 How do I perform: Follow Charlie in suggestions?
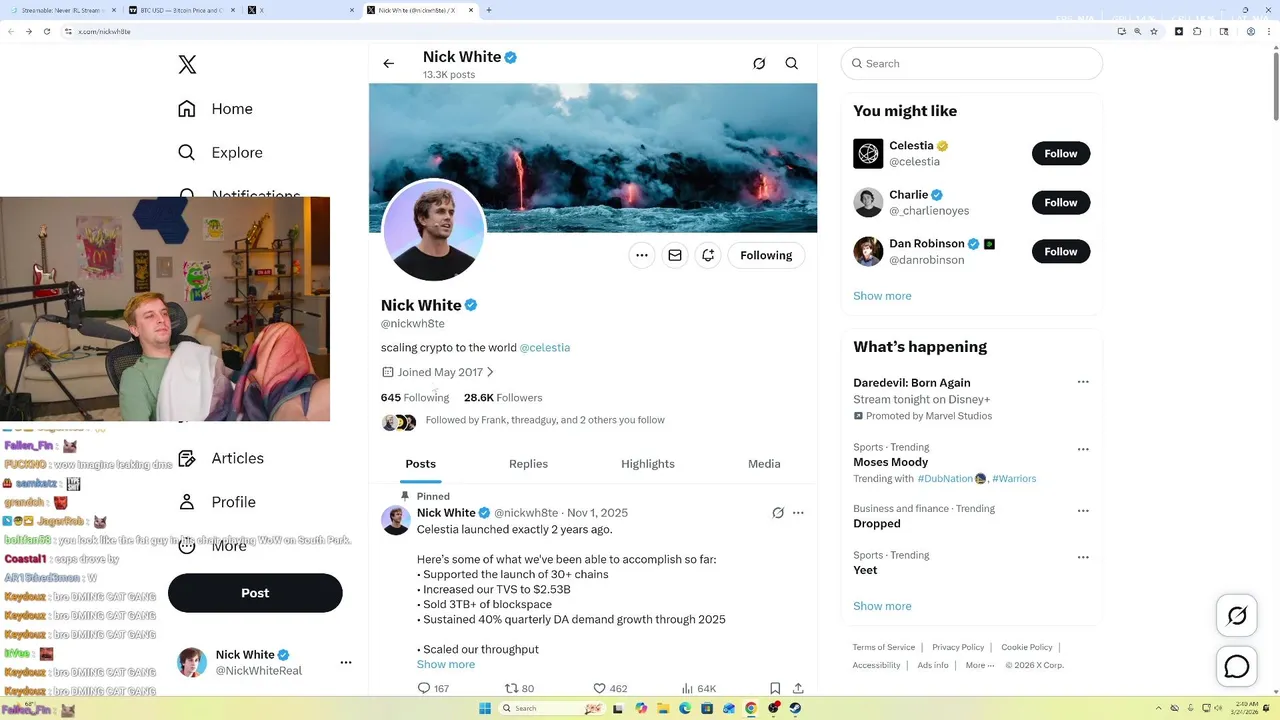click(1061, 203)
